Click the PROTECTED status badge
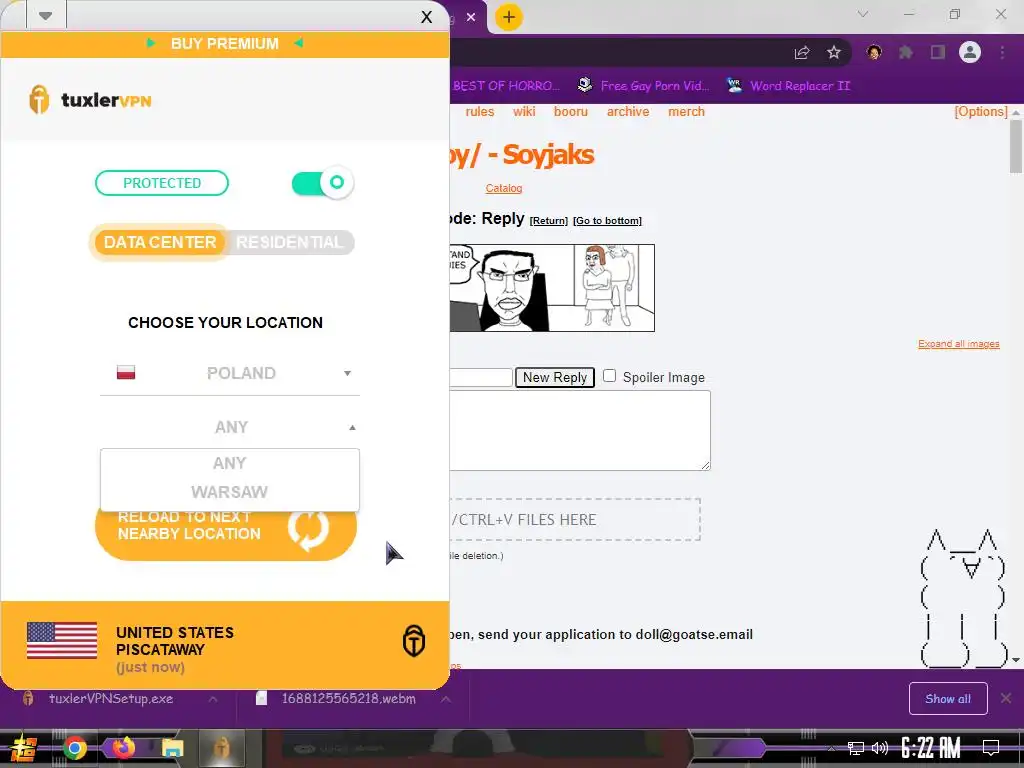The width and height of the screenshot is (1024, 768). coord(162,183)
